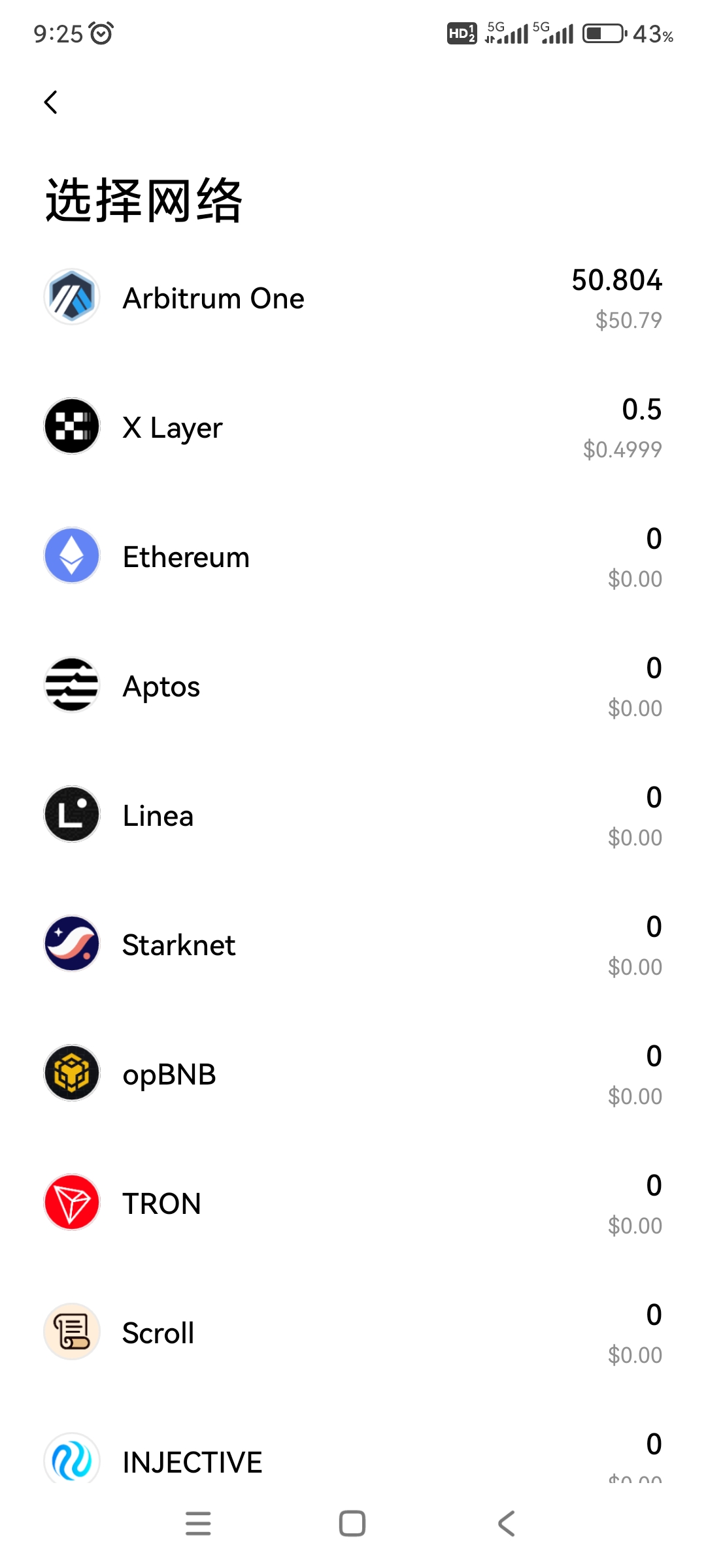Tap the Aptos striped logo
The width and height of the screenshot is (706, 1568).
72,685
